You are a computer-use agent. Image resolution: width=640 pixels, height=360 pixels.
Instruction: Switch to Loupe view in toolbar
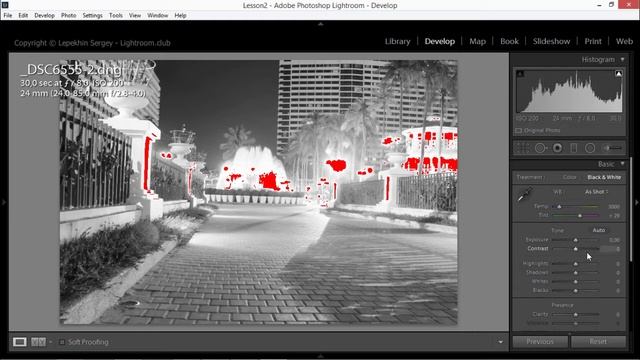[20, 342]
